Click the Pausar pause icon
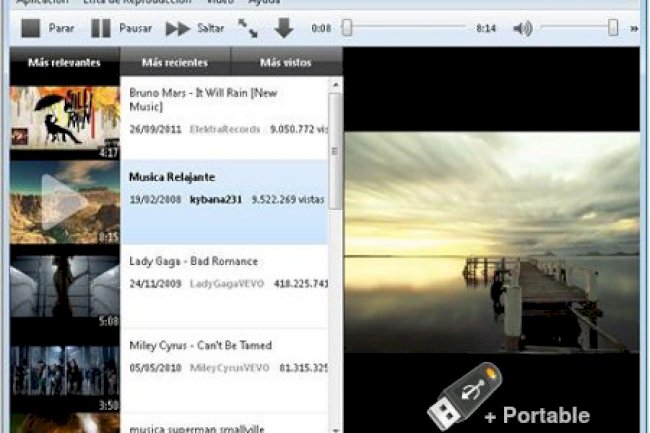The image size is (650, 433). click(x=101, y=28)
